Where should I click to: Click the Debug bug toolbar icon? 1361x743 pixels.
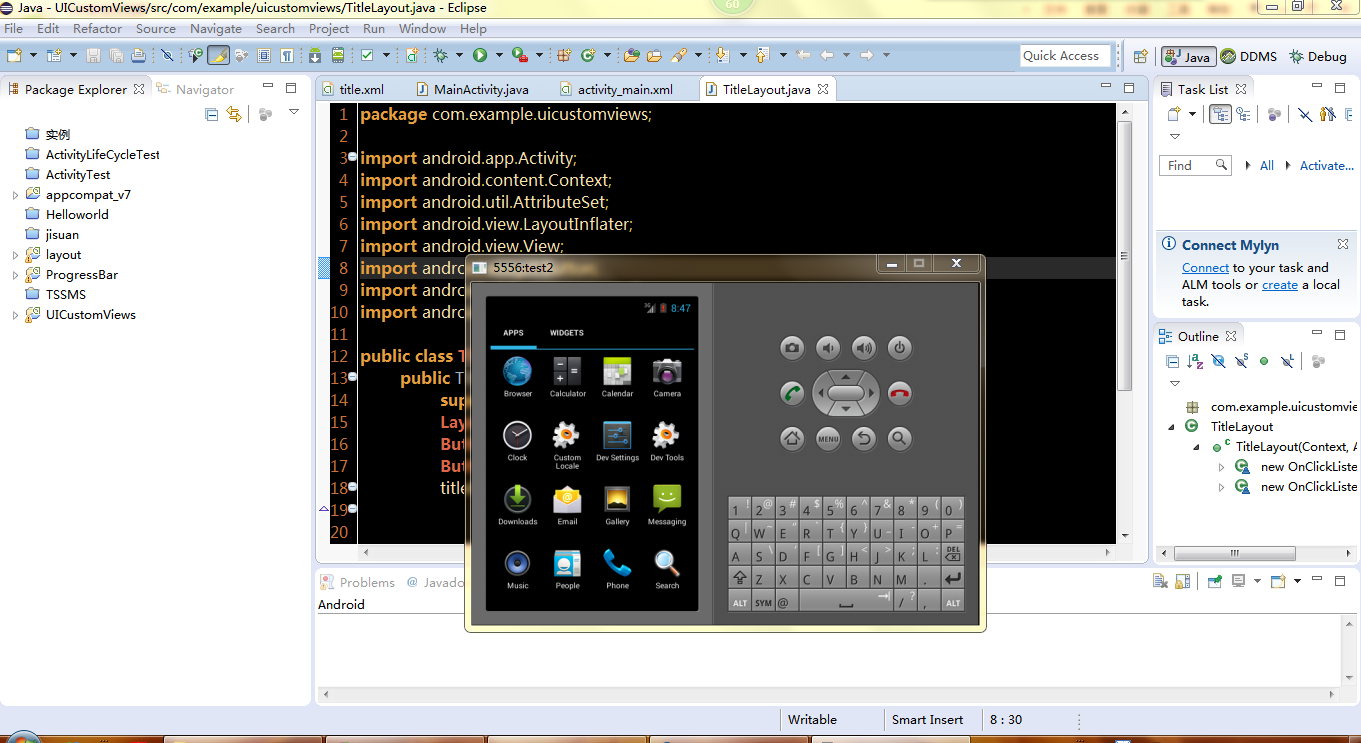pyautogui.click(x=440, y=56)
